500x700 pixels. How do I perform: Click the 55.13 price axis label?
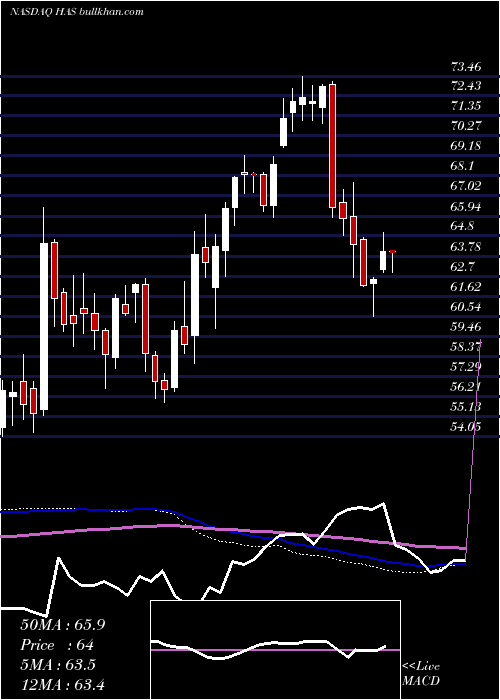pyautogui.click(x=466, y=407)
